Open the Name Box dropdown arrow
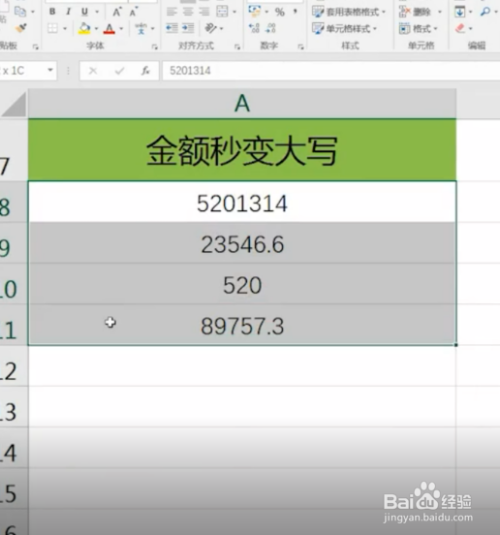 (x=50, y=70)
